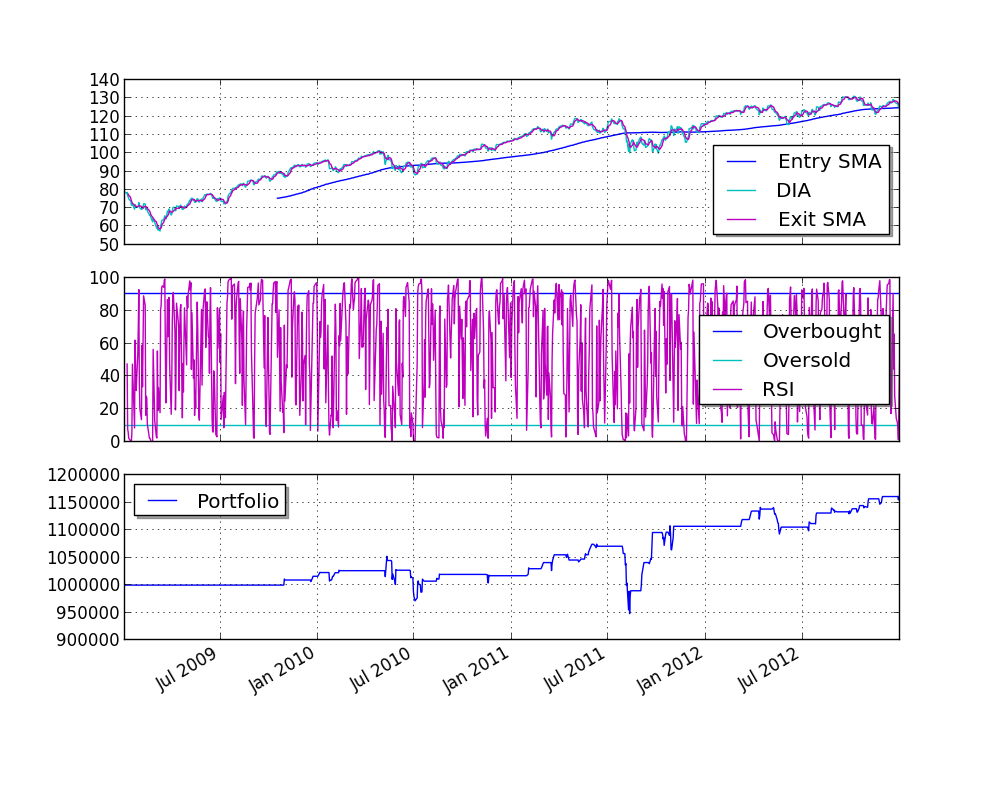The height and width of the screenshot is (800, 1000).
Task: Click the '1150000' portfolio axis tick
Action: point(84,503)
